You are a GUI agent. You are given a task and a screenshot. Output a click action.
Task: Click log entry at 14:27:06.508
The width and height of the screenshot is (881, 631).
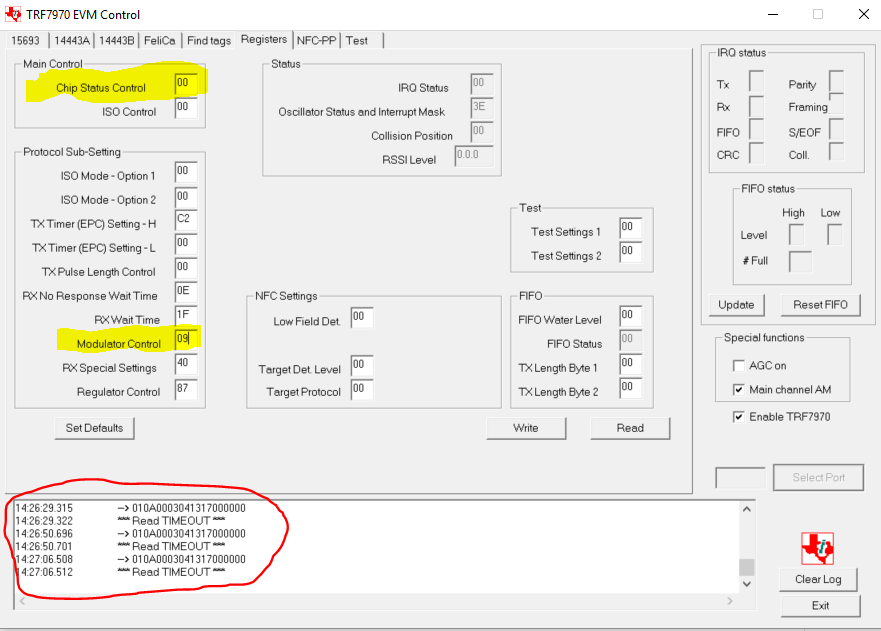pos(130,559)
